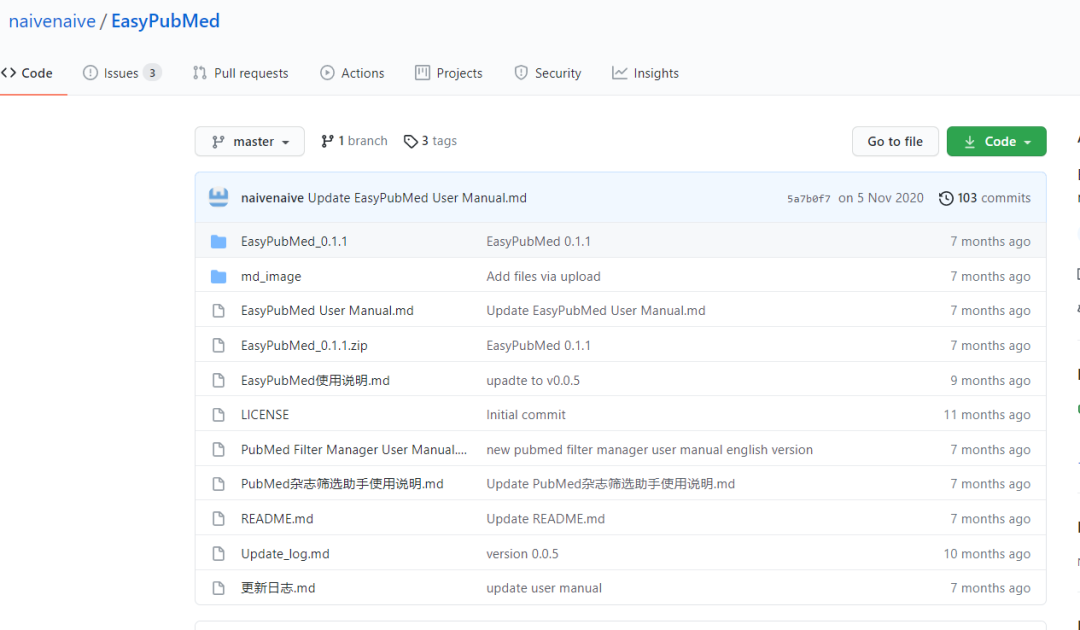Click file icon for EasyPubMed使用说明.md
This screenshot has height=630, width=1080.
click(218, 380)
